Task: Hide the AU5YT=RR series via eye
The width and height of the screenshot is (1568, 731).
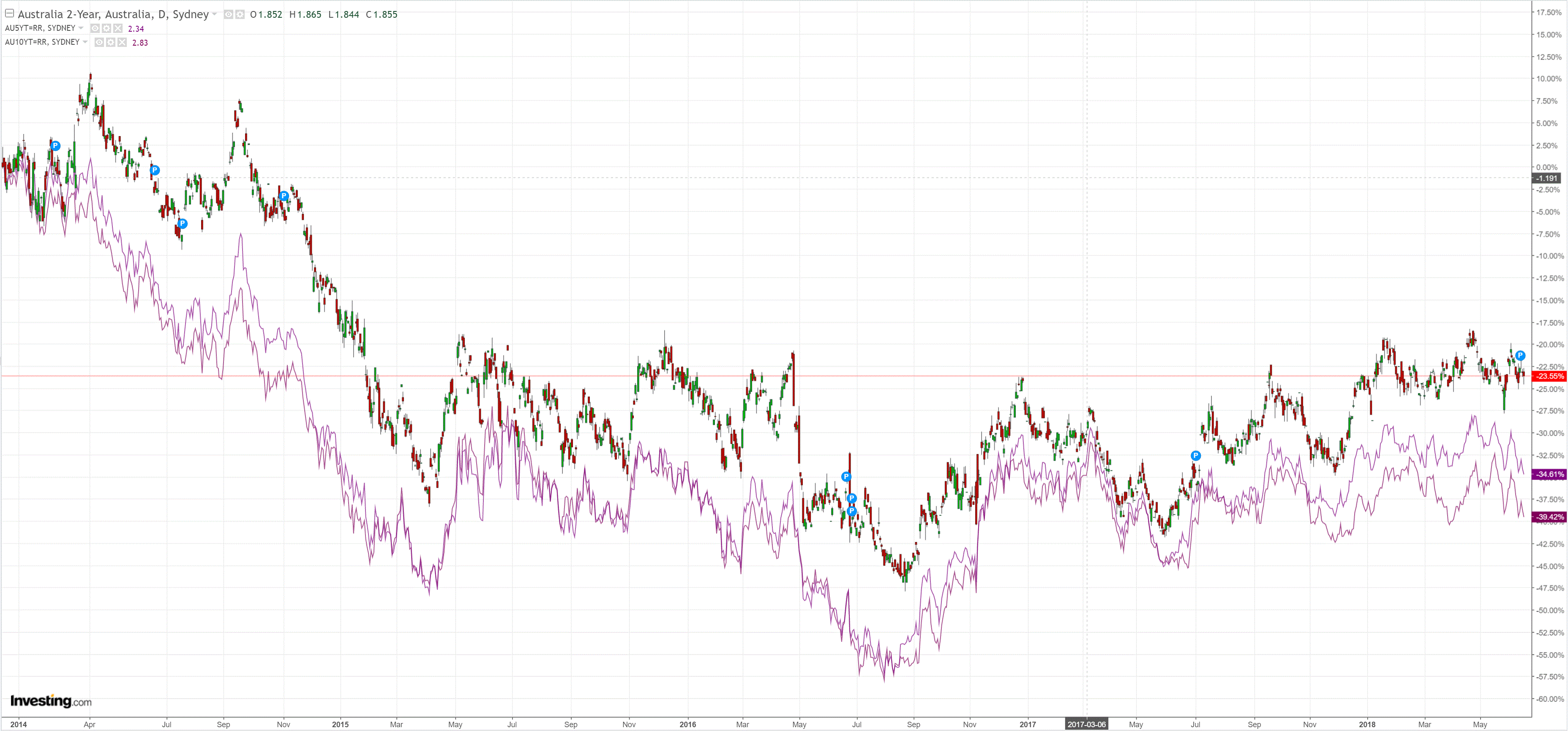Action: 95,28
